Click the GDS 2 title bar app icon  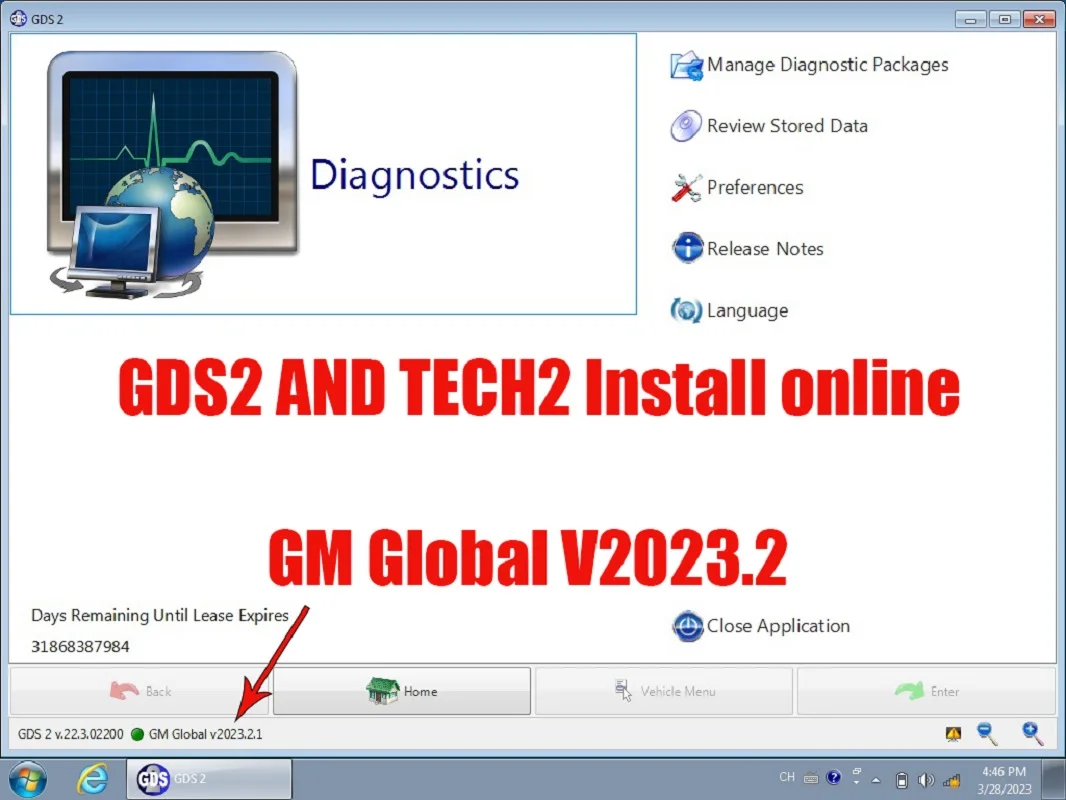[x=18, y=18]
